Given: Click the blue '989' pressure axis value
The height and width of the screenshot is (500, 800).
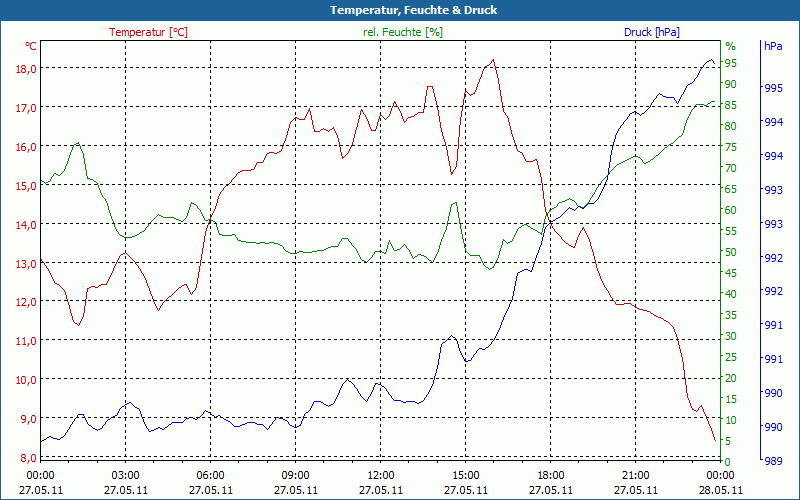Looking at the screenshot, I should click(x=773, y=461).
